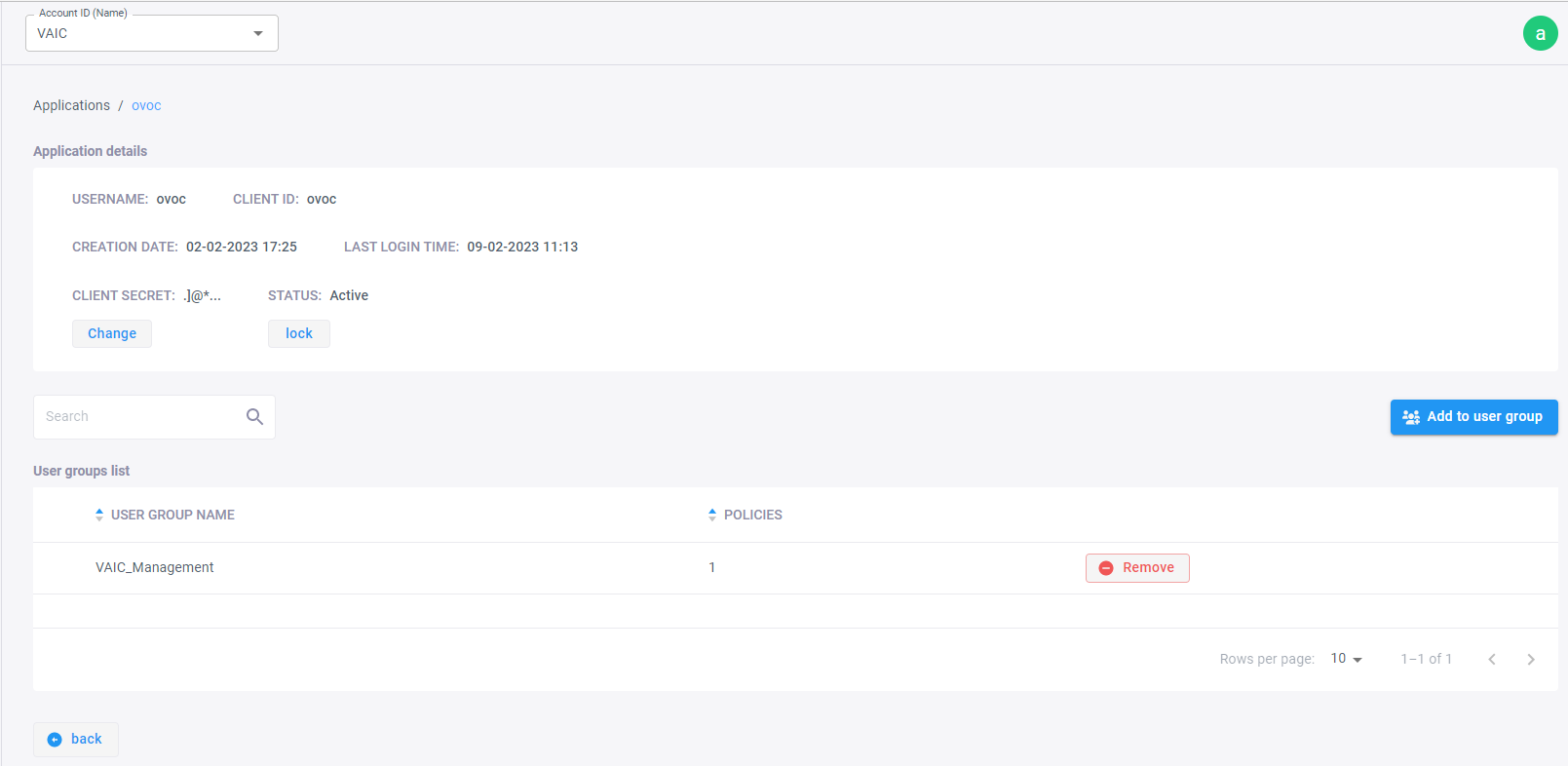Go to next page arrow

[1531, 660]
